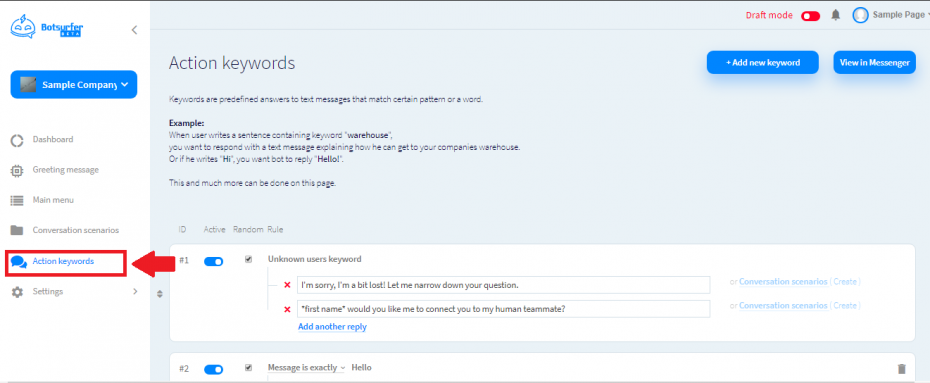Click the Greeting message chip icon

tap(17, 171)
